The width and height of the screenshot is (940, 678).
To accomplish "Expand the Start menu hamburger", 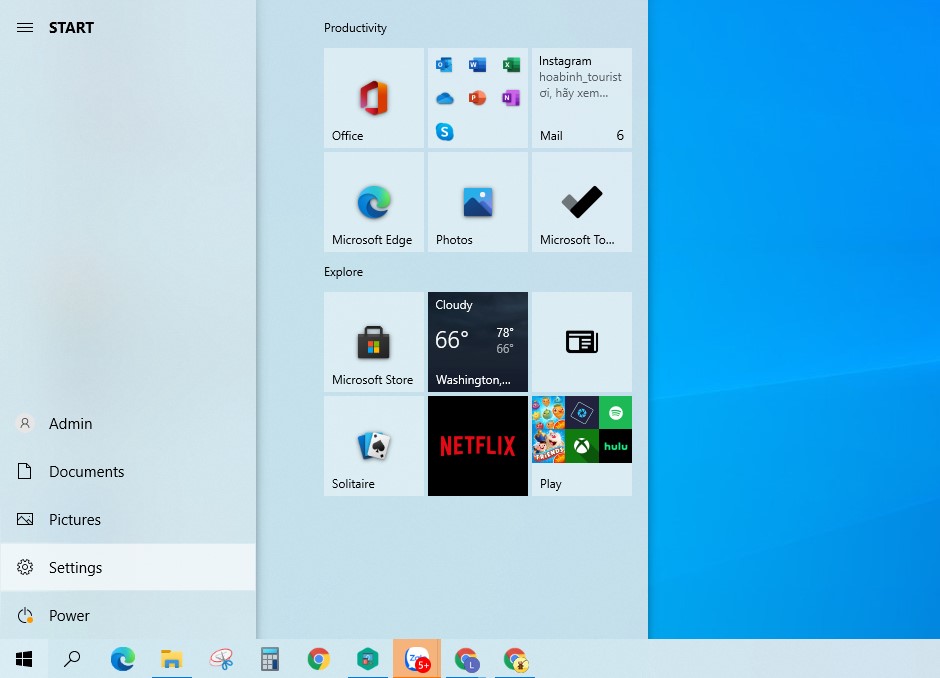I will click(x=25, y=27).
